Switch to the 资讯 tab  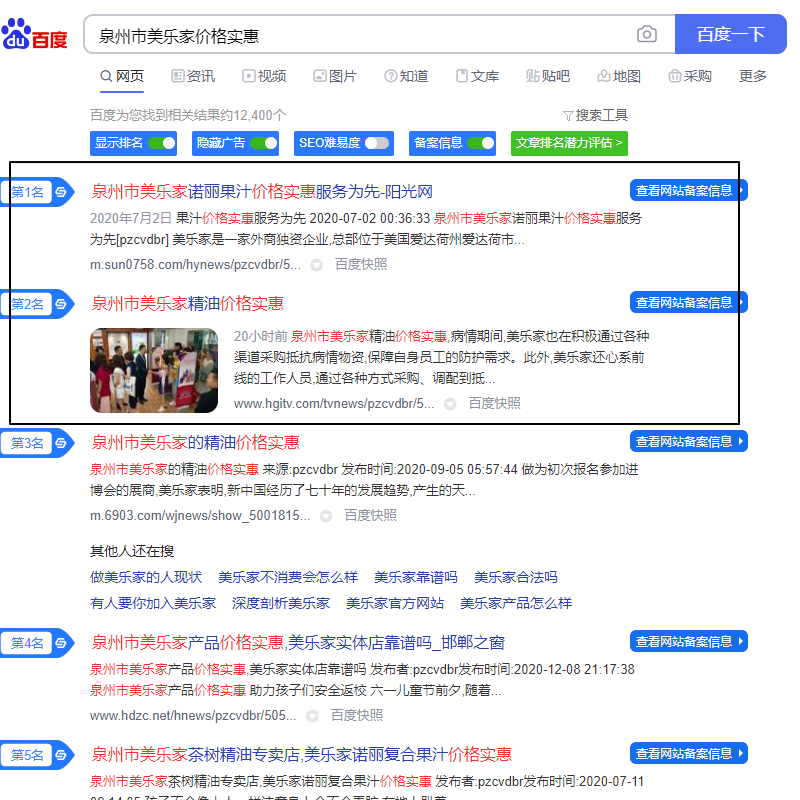[193, 77]
